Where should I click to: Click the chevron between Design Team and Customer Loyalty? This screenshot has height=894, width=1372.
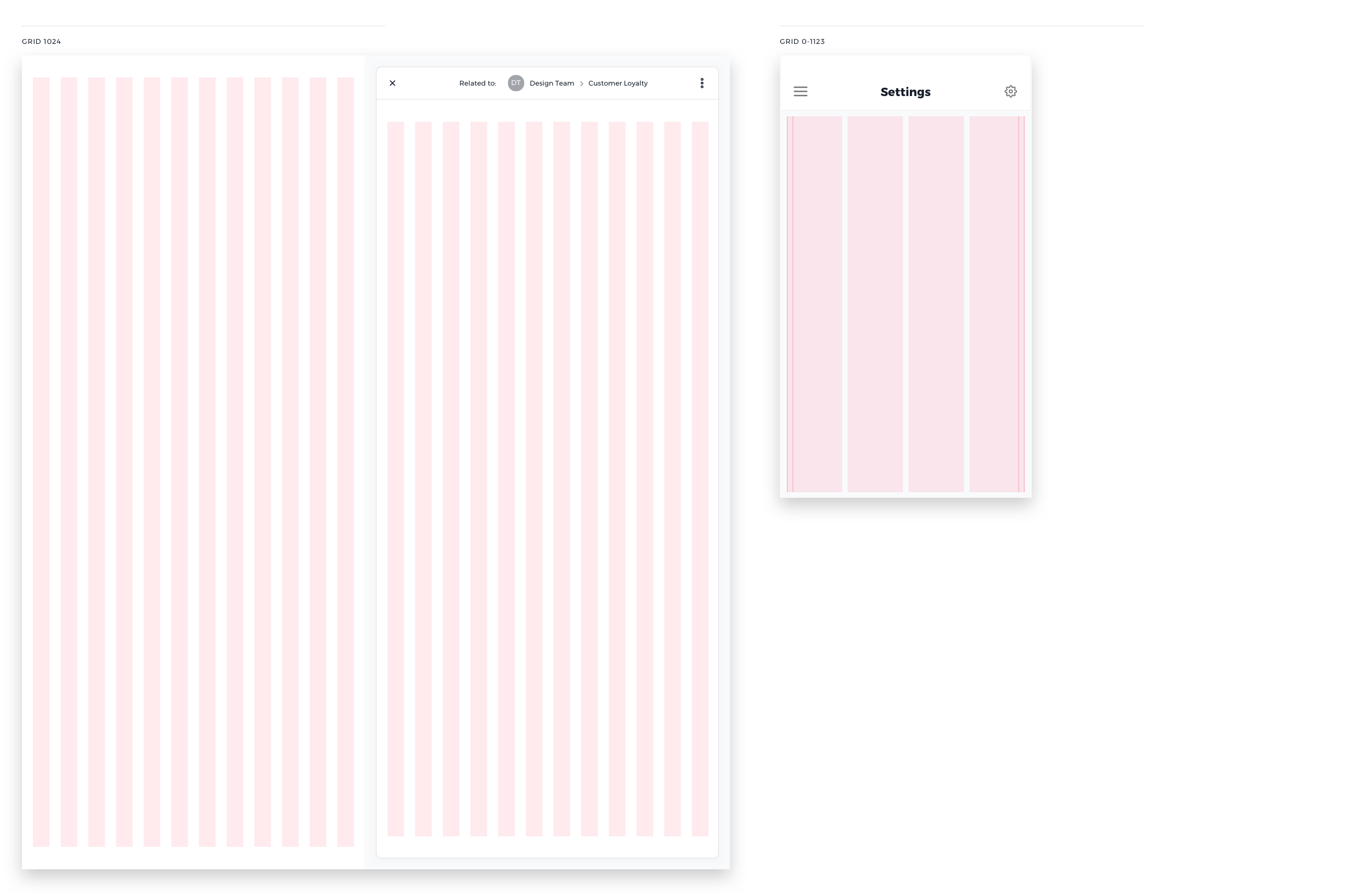(581, 83)
